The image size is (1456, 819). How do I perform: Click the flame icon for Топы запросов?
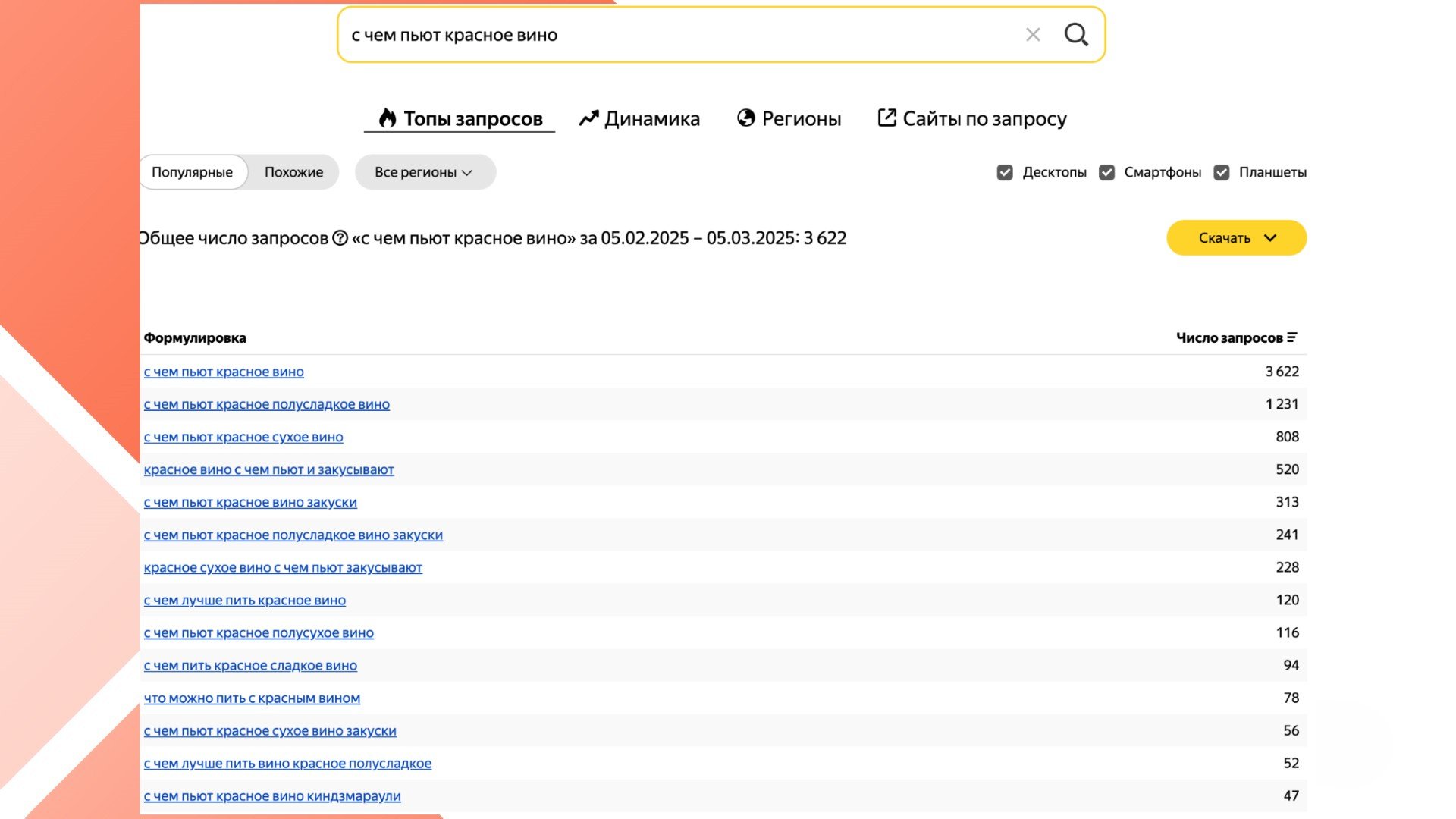pyautogui.click(x=388, y=118)
